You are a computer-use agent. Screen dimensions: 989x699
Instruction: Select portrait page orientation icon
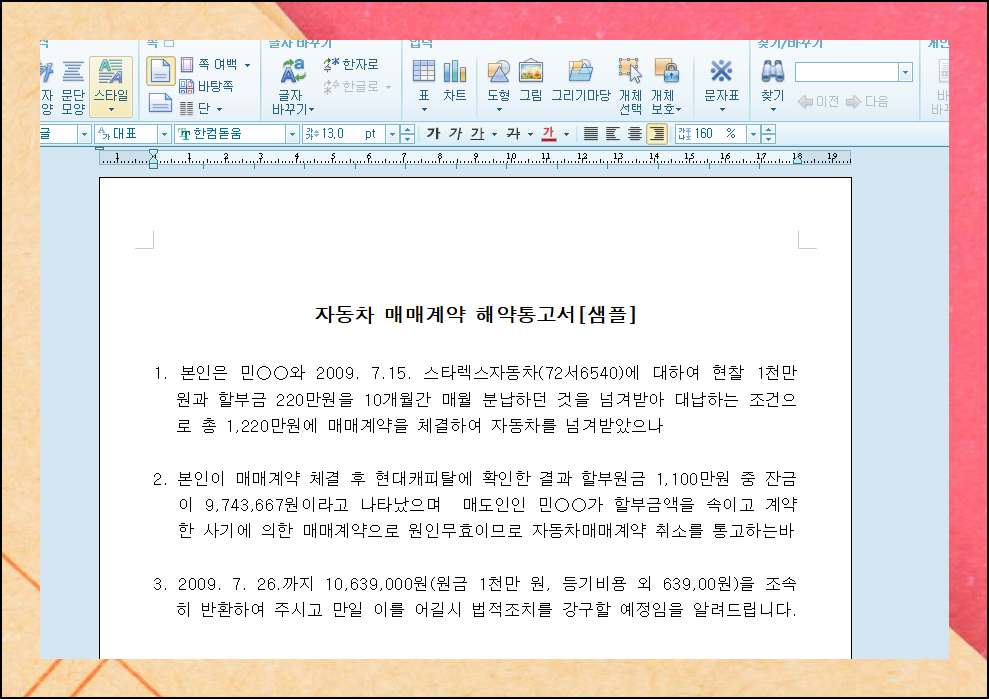pyautogui.click(x=160, y=71)
